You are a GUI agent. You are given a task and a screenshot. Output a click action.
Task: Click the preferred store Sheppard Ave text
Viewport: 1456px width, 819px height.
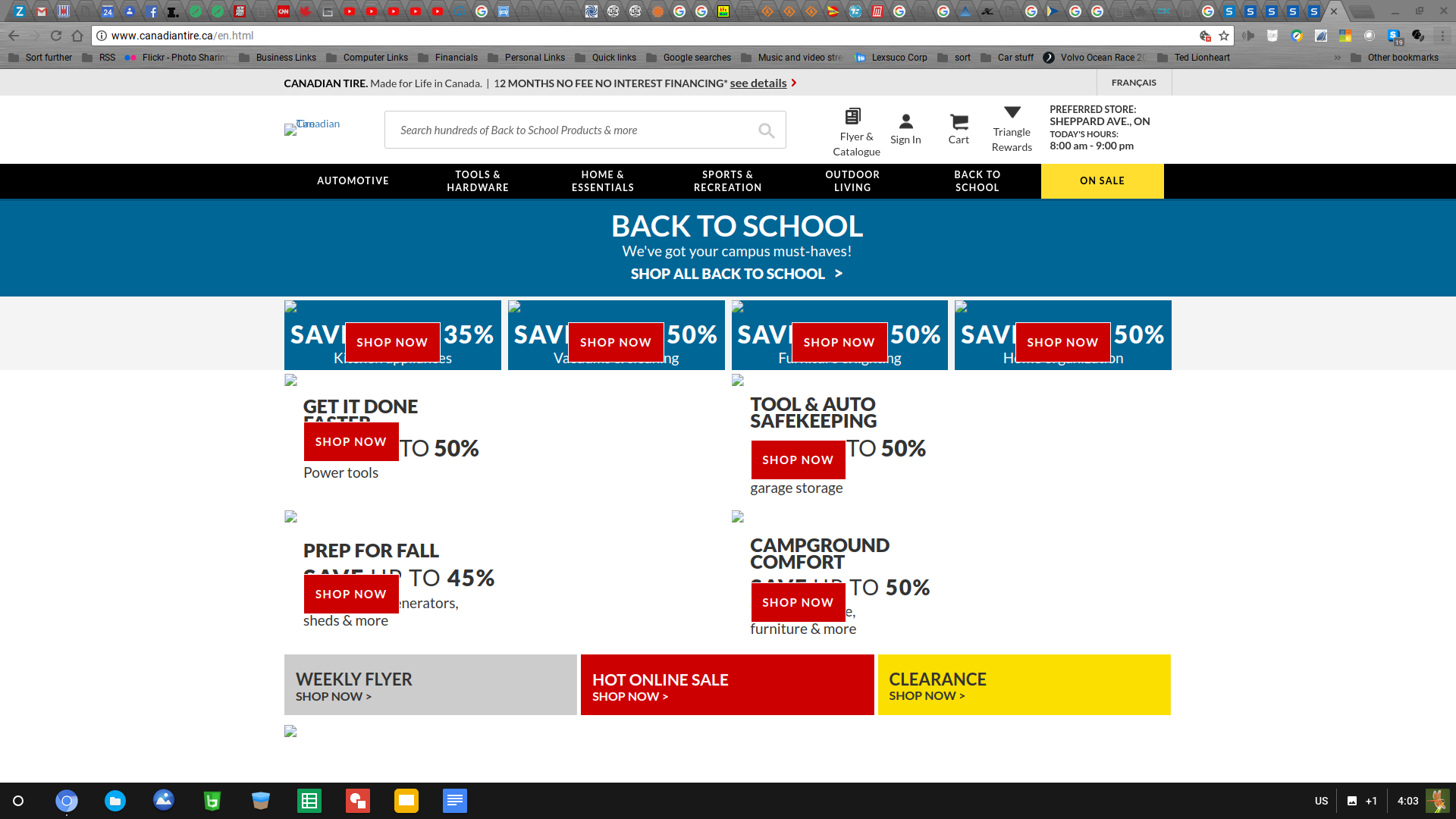[1100, 121]
